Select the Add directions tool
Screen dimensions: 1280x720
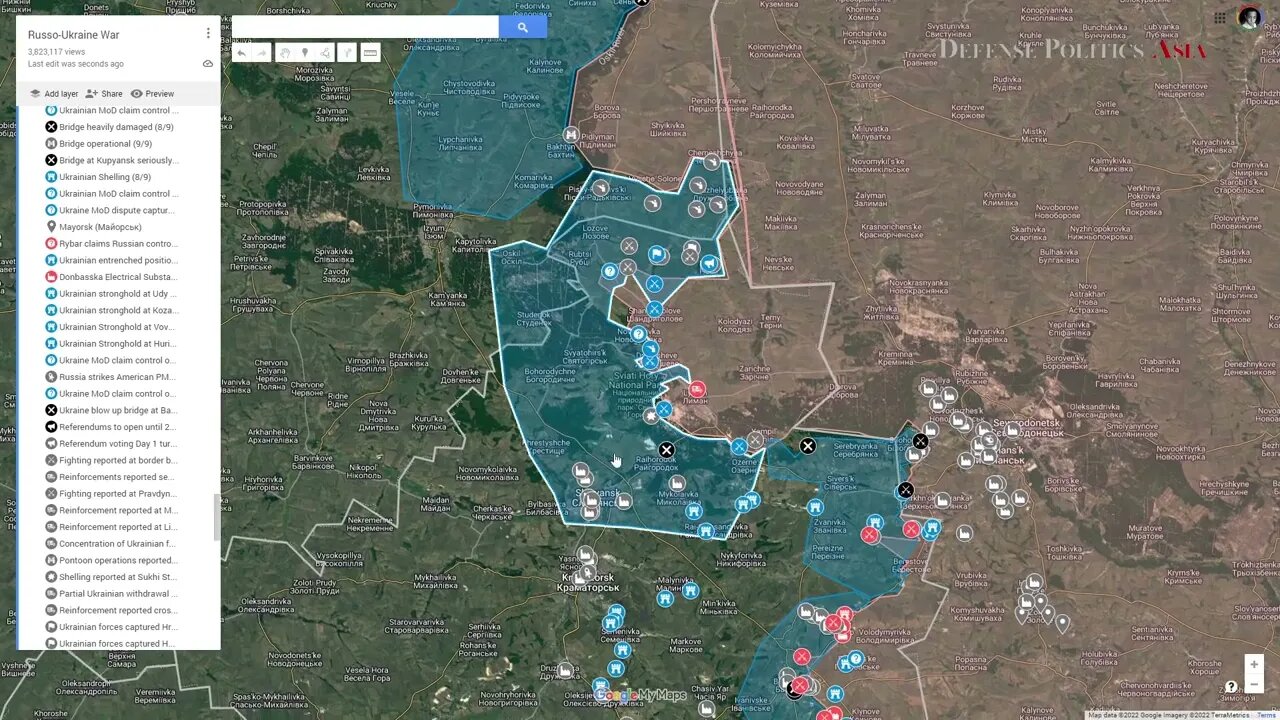tap(347, 53)
